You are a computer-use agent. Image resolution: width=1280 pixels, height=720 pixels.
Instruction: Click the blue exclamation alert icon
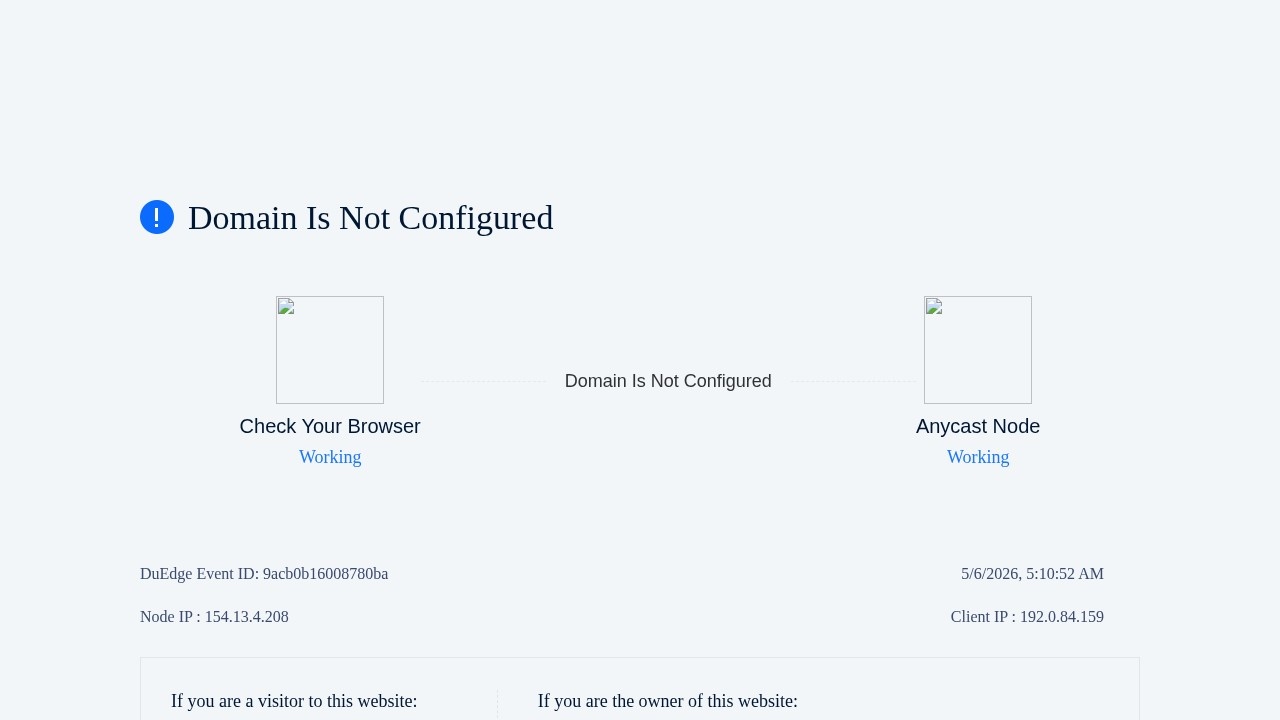point(157,217)
